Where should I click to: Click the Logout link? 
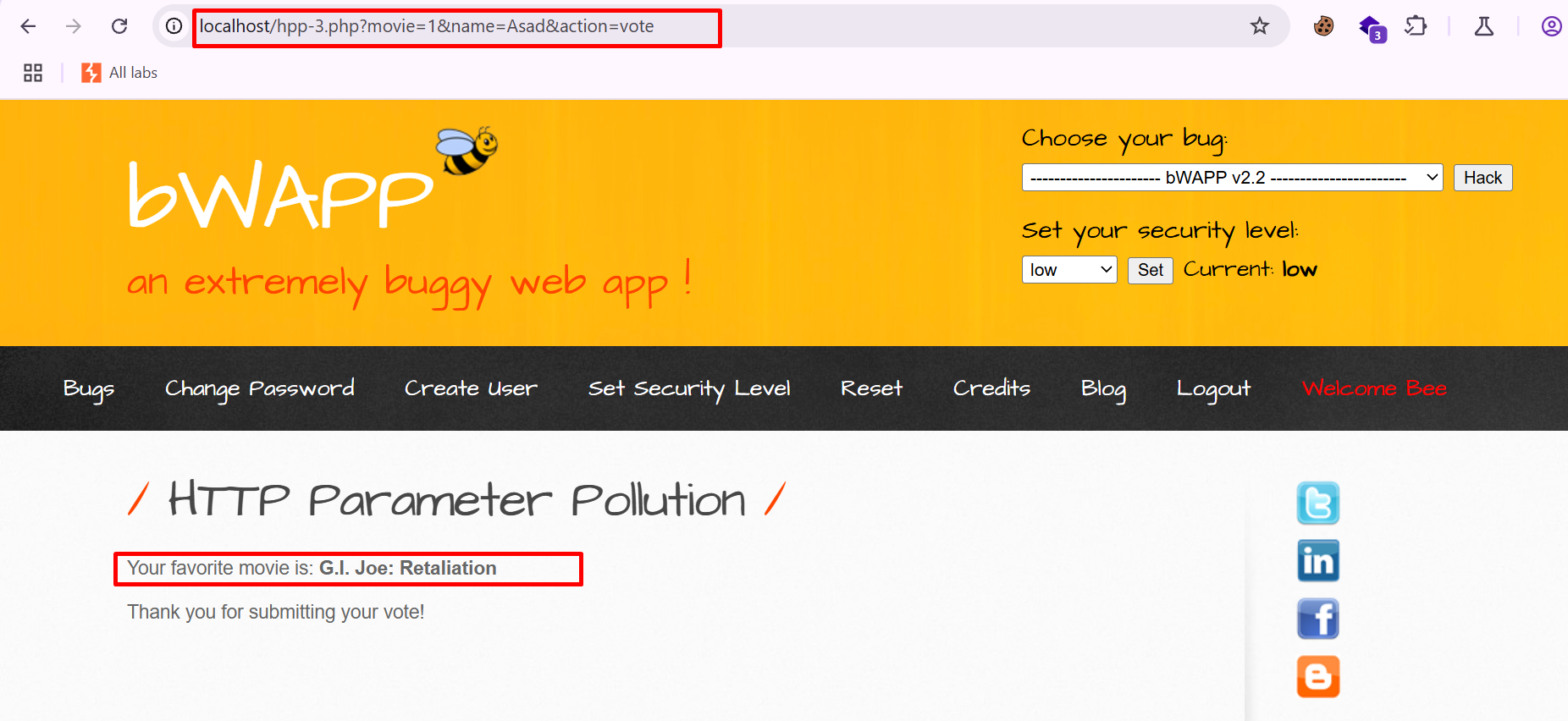pos(1212,388)
